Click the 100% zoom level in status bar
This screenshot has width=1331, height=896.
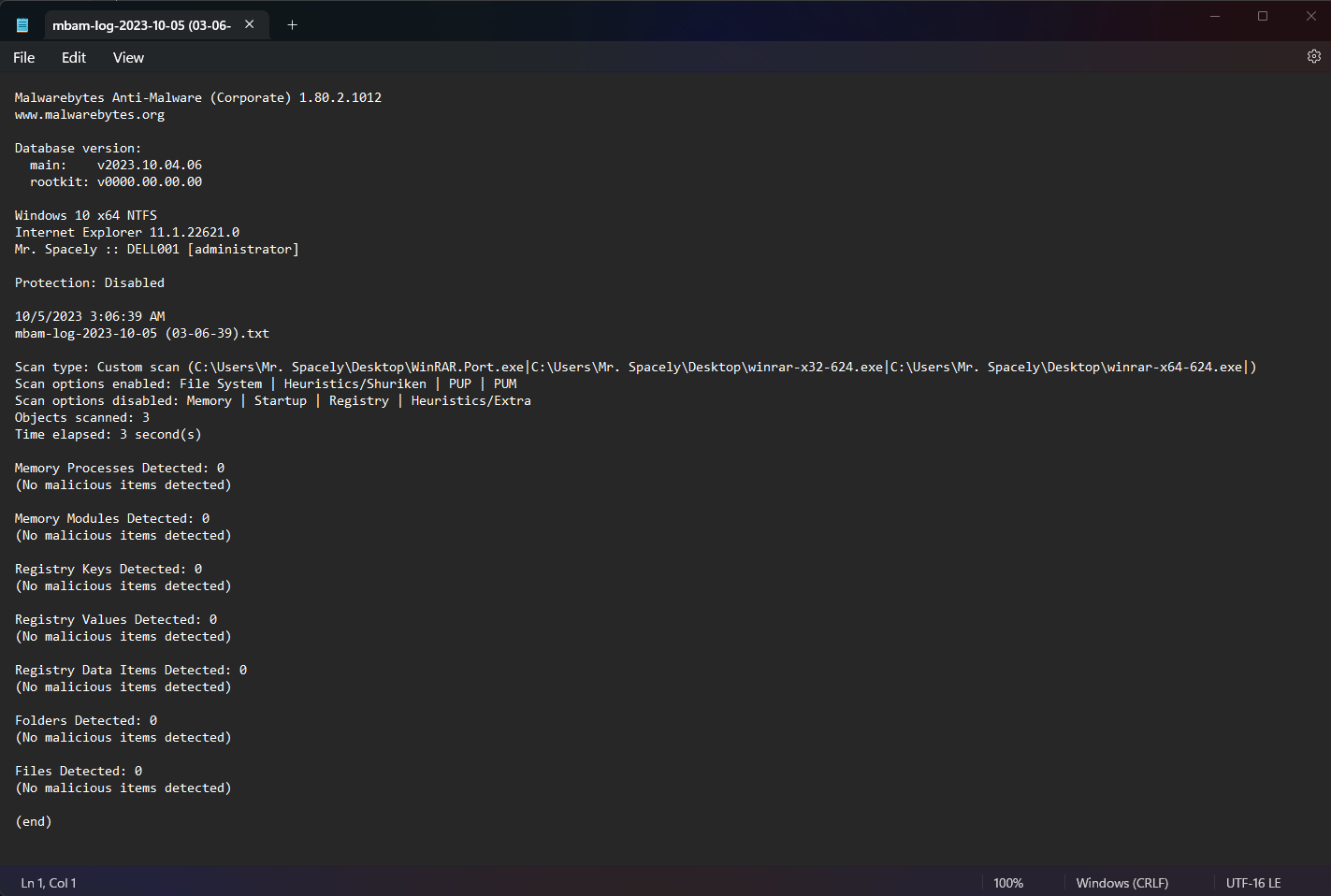coord(1008,883)
